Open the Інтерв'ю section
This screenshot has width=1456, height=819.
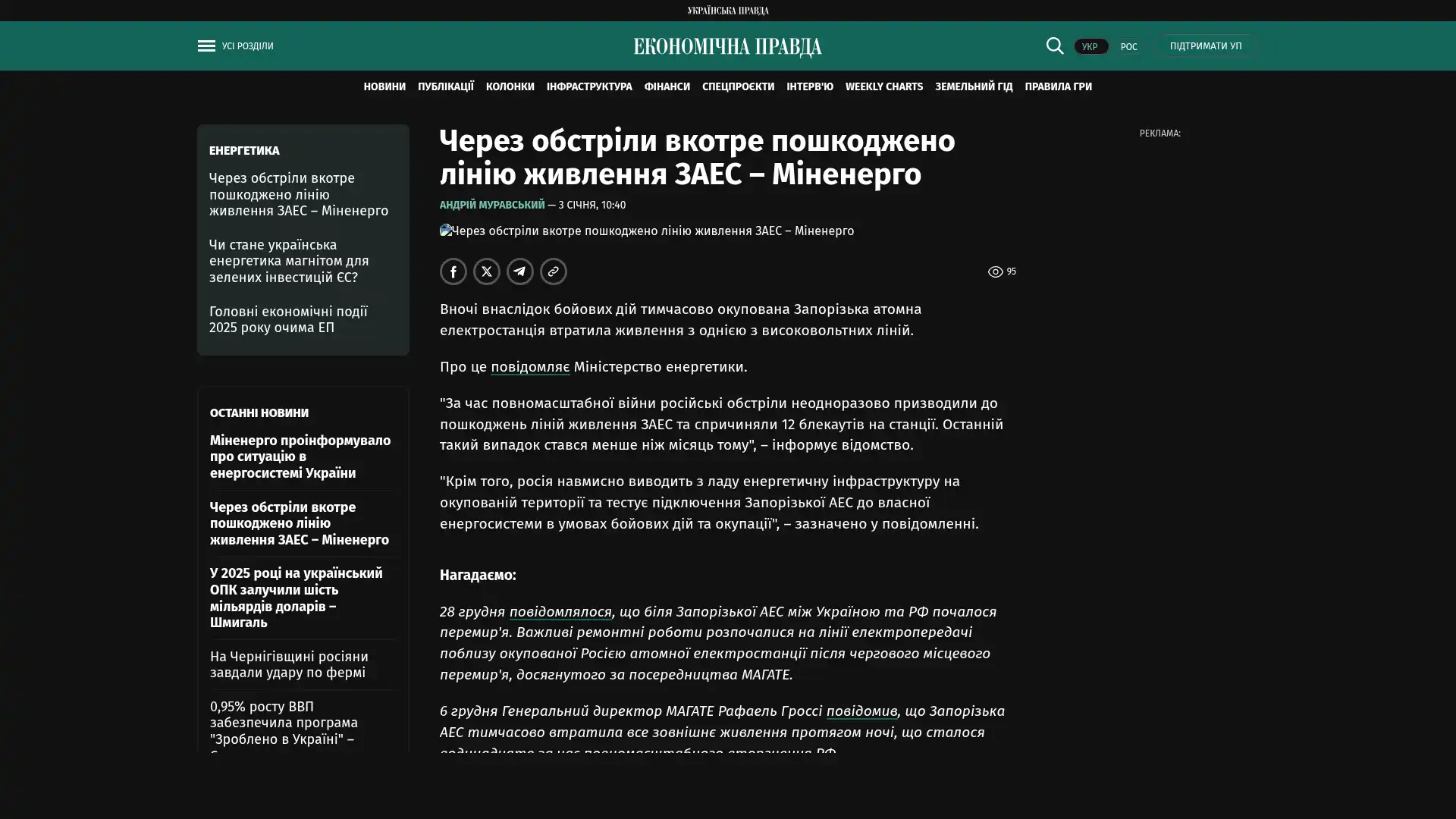coord(809,87)
